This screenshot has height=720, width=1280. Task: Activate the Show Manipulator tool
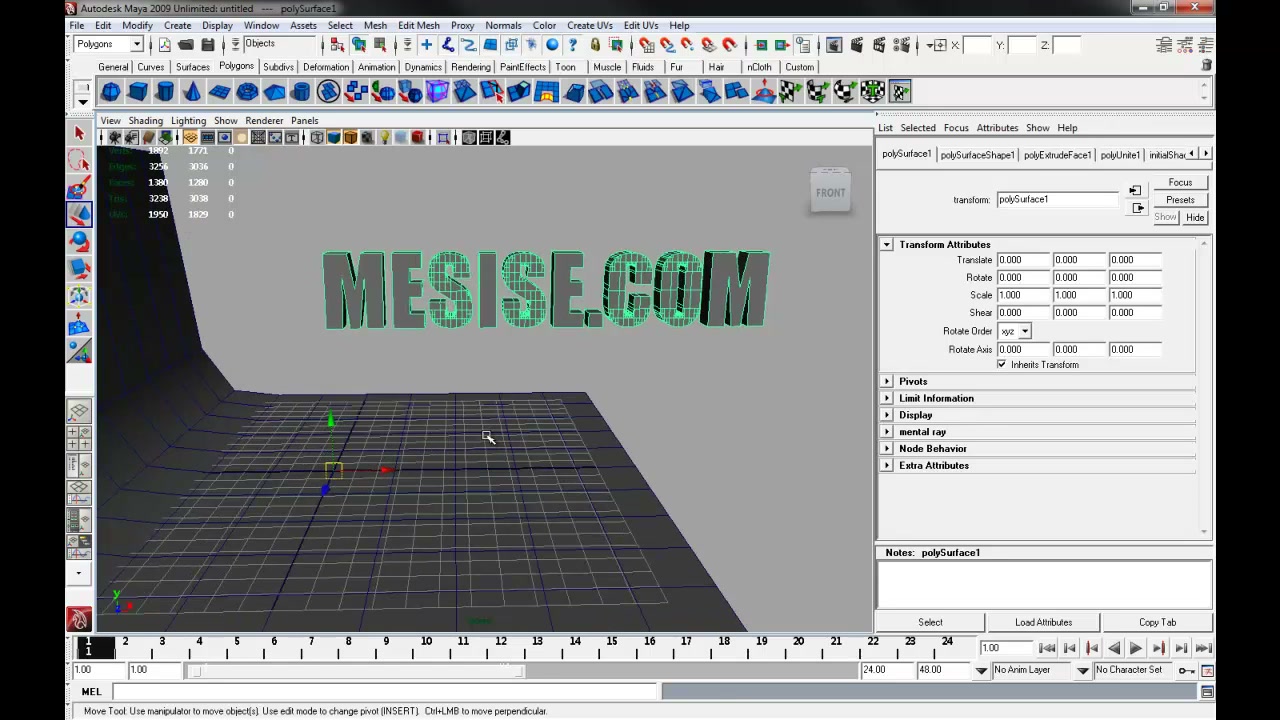pos(80,351)
